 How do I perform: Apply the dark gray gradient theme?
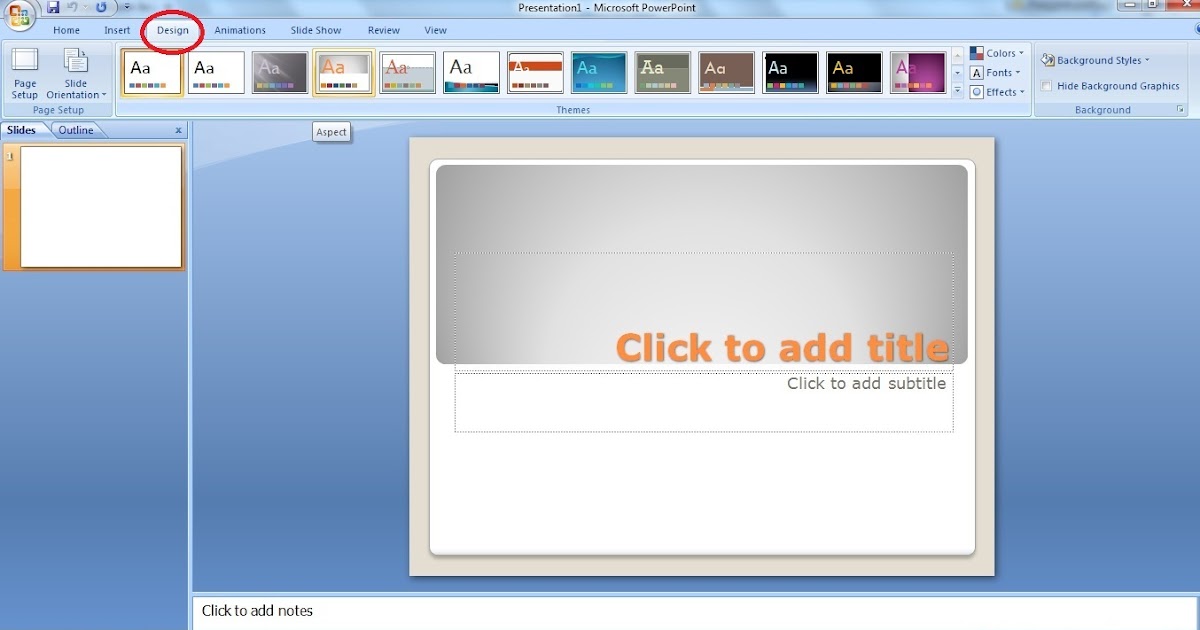coord(280,73)
